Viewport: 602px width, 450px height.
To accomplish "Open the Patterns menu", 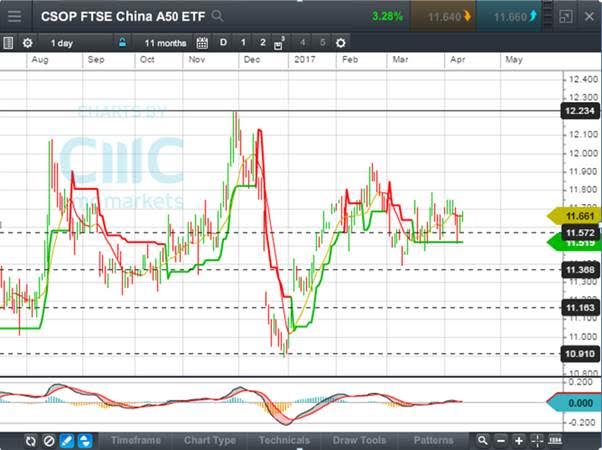I will [433, 440].
